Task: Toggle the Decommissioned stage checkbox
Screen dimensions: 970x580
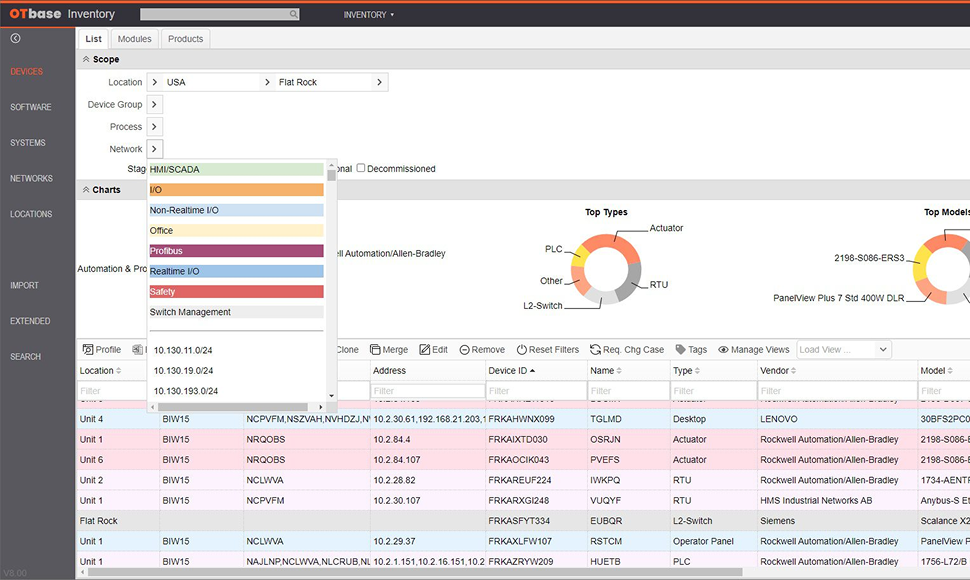Action: 361,168
